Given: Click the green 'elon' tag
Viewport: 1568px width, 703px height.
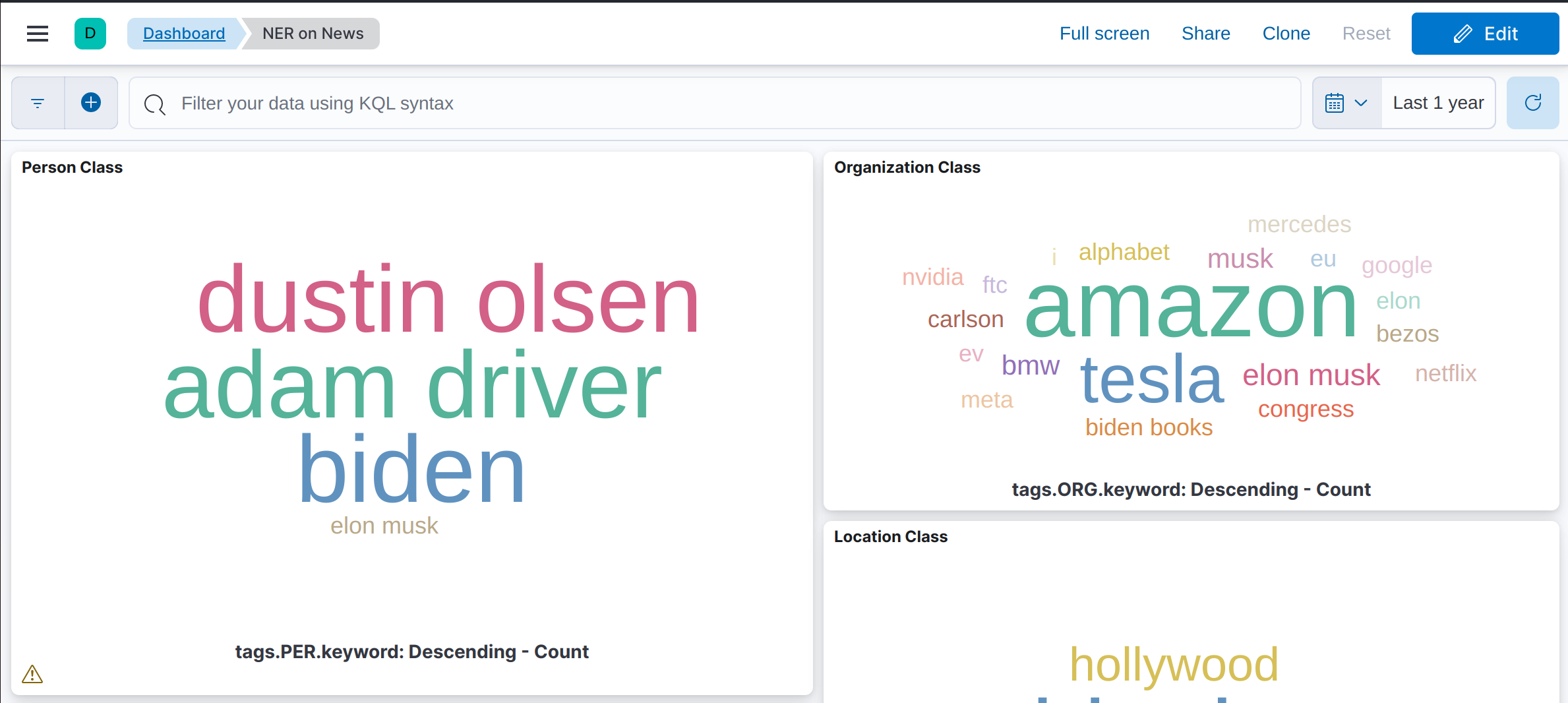Looking at the screenshot, I should [x=1398, y=301].
